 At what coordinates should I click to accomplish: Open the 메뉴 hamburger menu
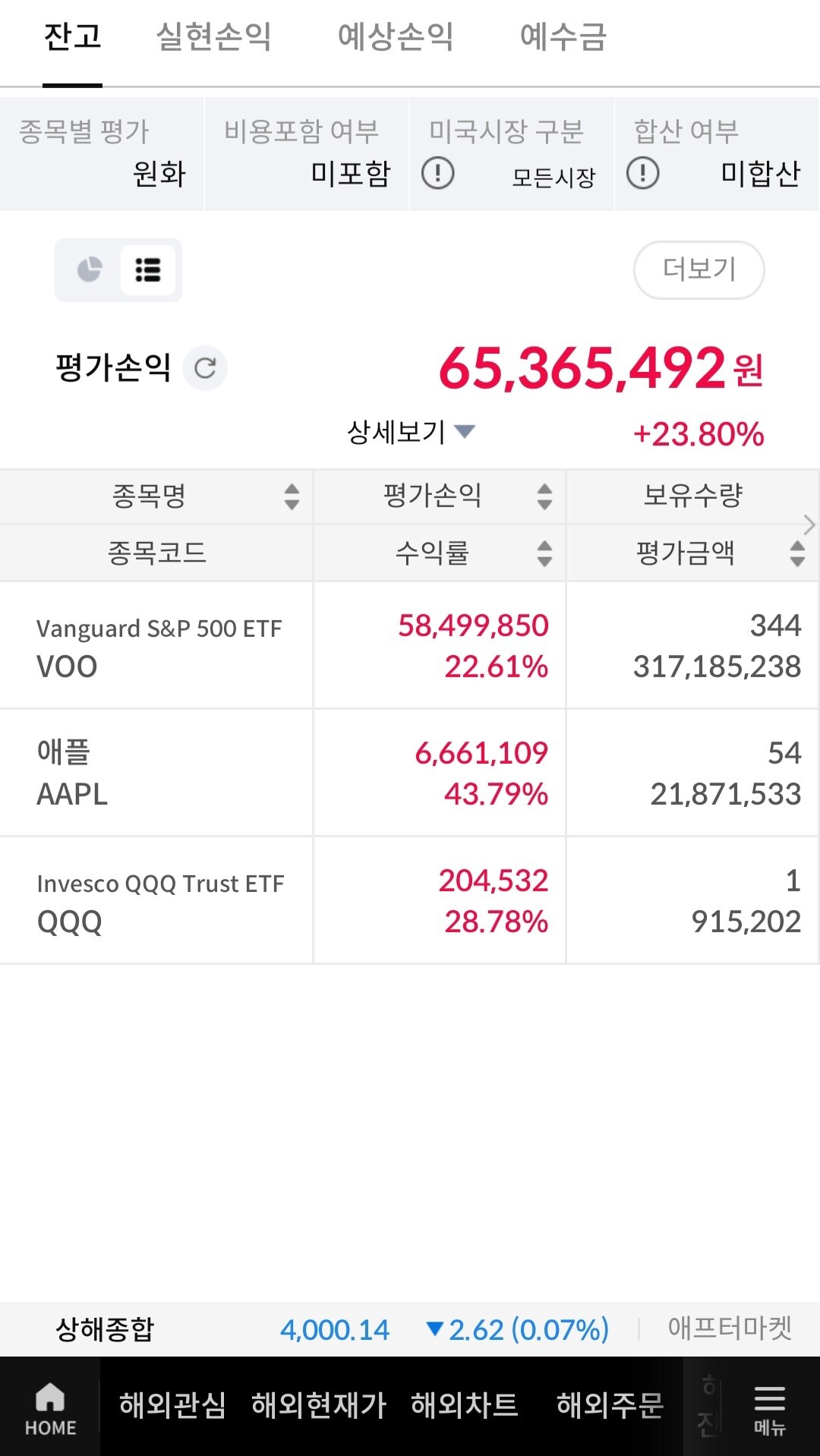[x=769, y=1407]
